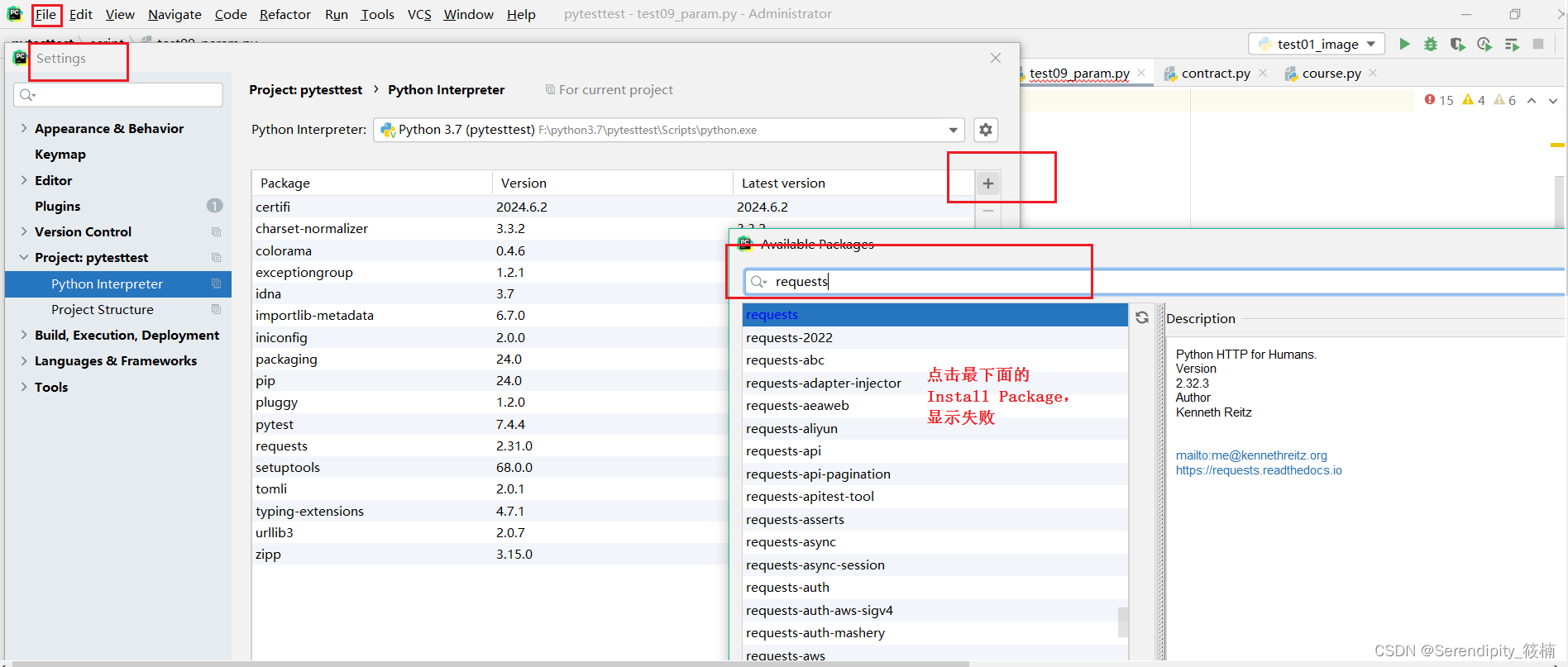Expand Version Control settings node
The width and height of the screenshot is (1568, 667).
pyautogui.click(x=23, y=231)
